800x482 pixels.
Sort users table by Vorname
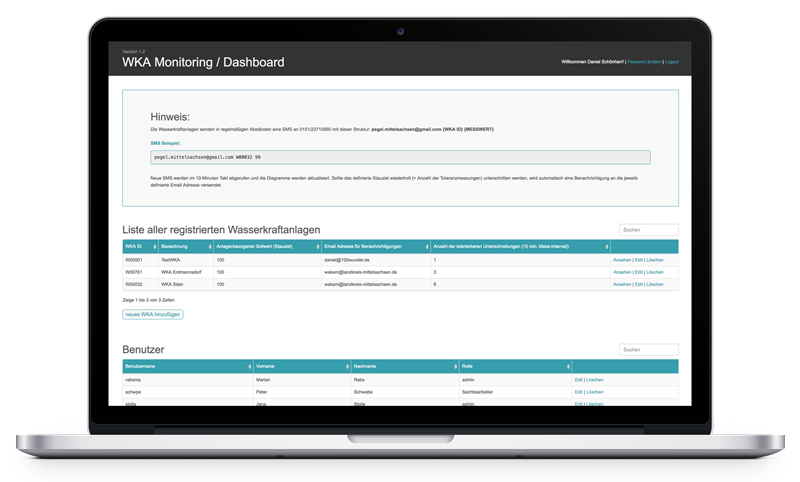coord(300,367)
